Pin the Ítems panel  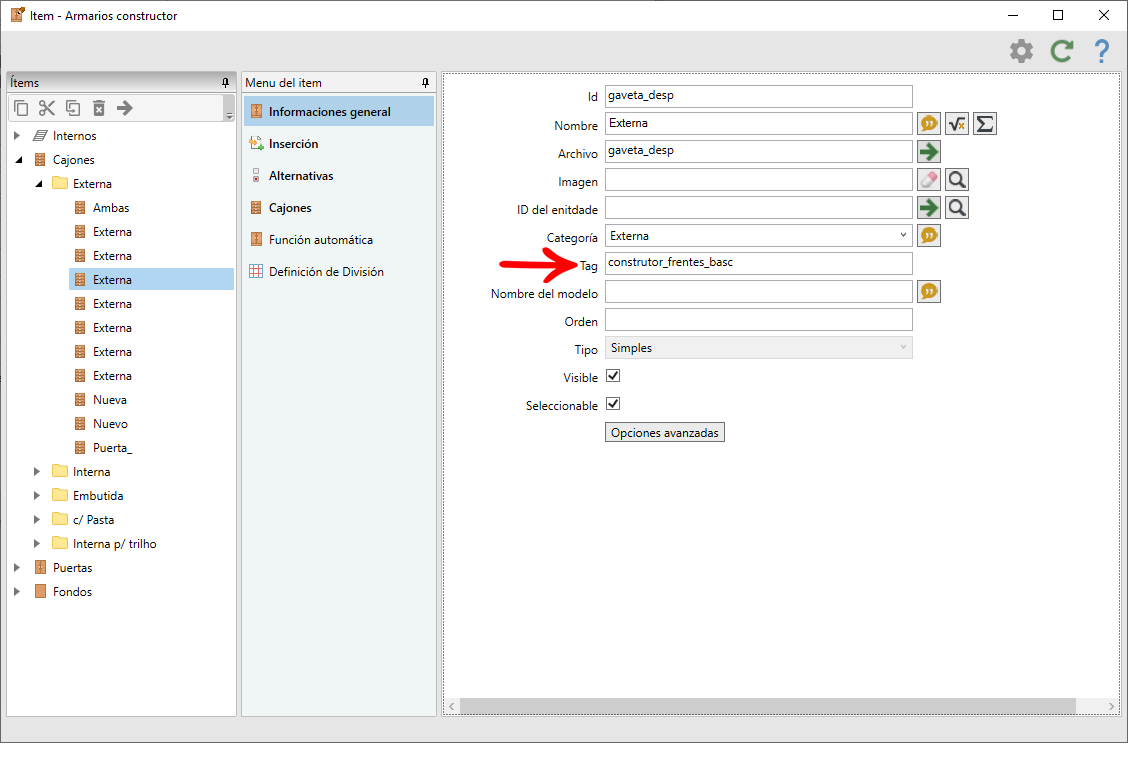(x=225, y=83)
